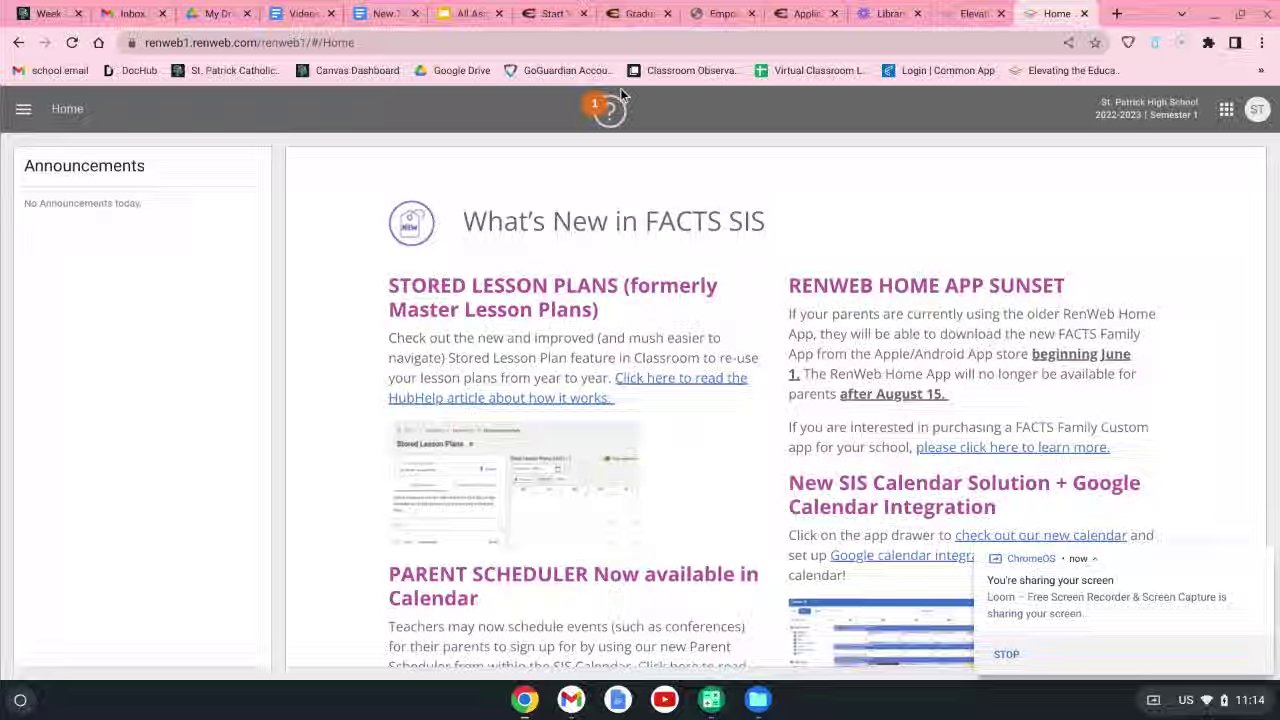Open the ST user profile avatar

[1257, 109]
